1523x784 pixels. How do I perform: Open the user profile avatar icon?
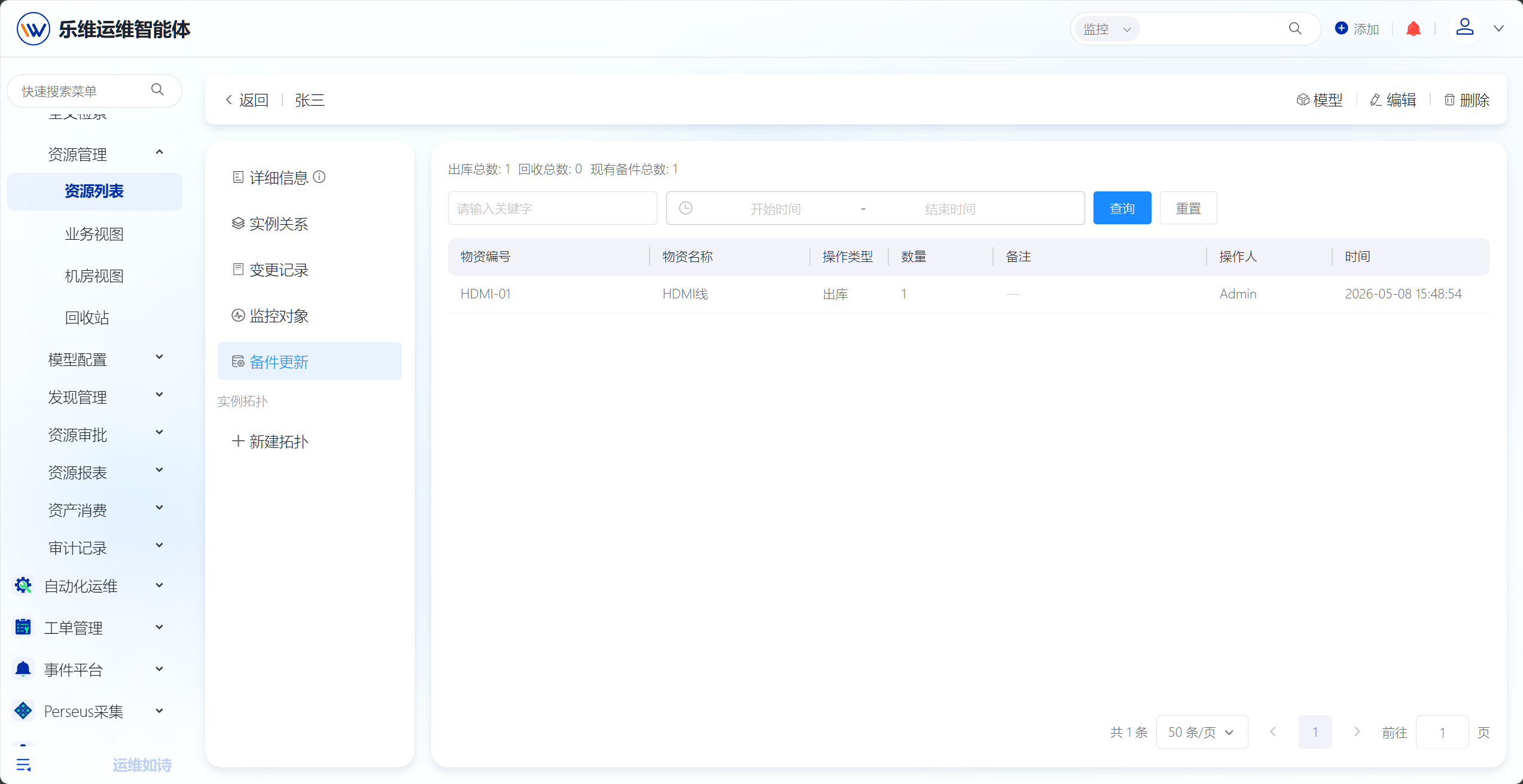[x=1464, y=28]
